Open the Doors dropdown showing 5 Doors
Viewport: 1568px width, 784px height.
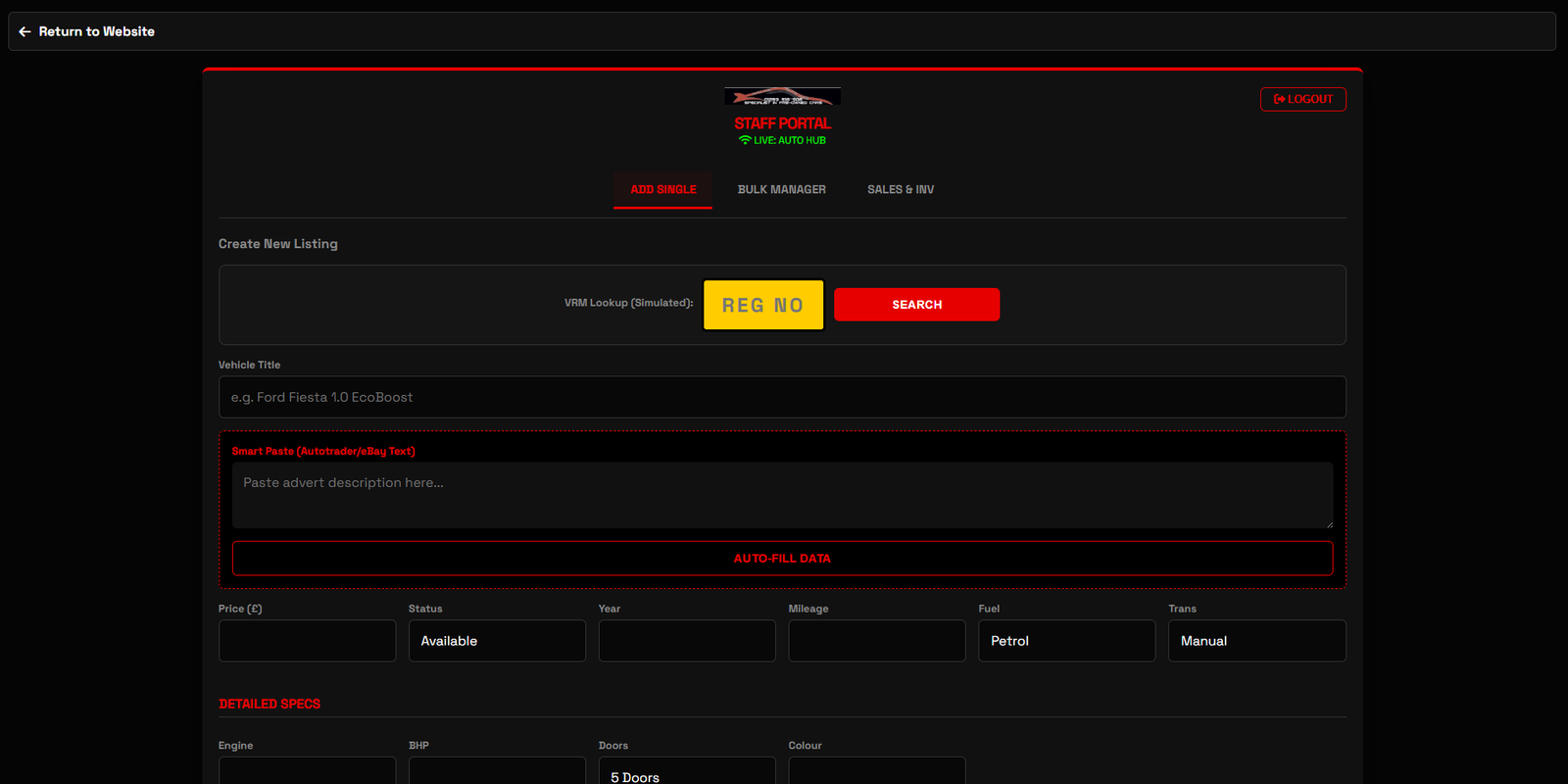point(686,773)
